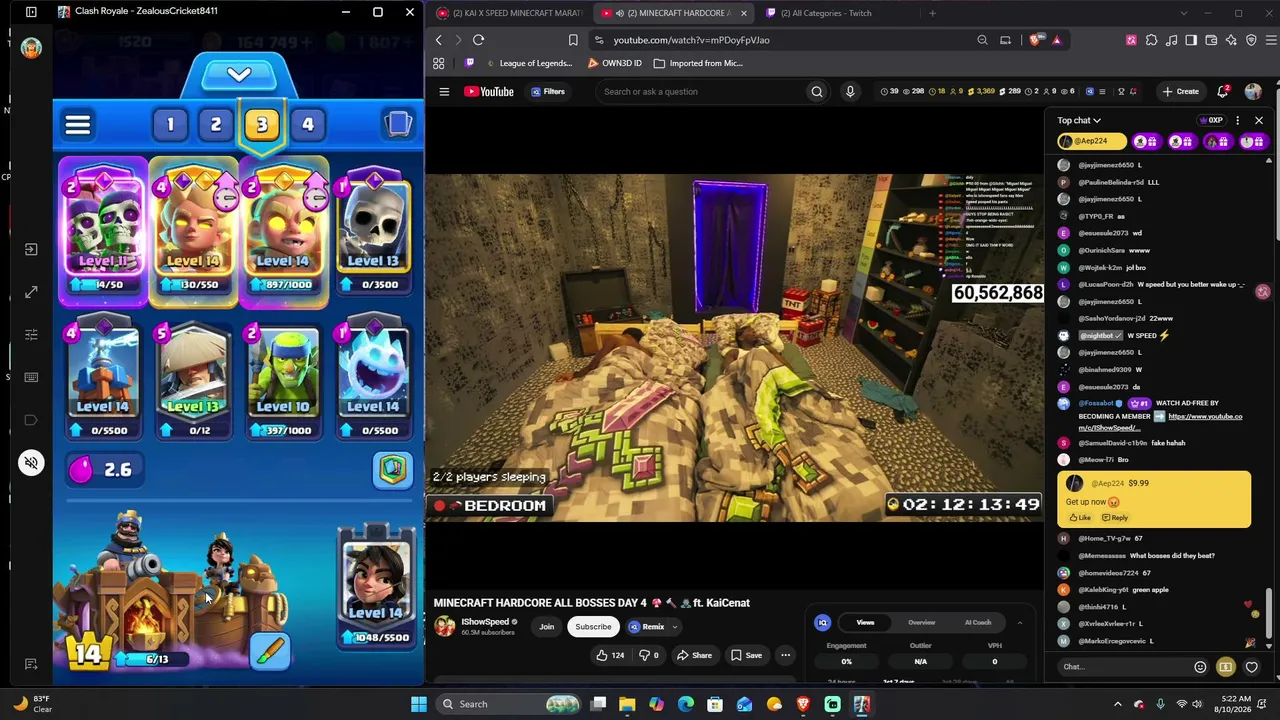Subscribe to IShowSpeed
The height and width of the screenshot is (720, 1280).
[x=593, y=627]
